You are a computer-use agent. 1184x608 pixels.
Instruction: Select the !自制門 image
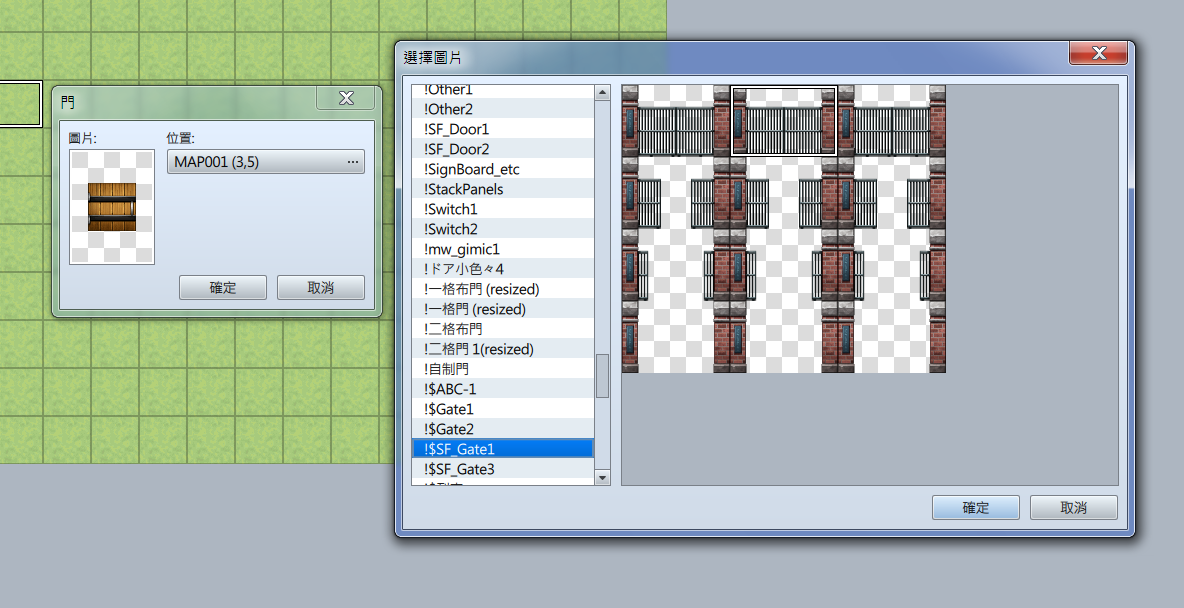coord(503,369)
